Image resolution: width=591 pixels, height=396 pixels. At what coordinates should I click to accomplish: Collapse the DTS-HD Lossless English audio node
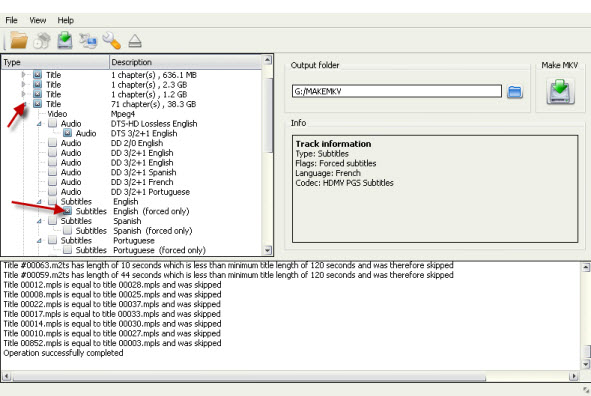39,124
